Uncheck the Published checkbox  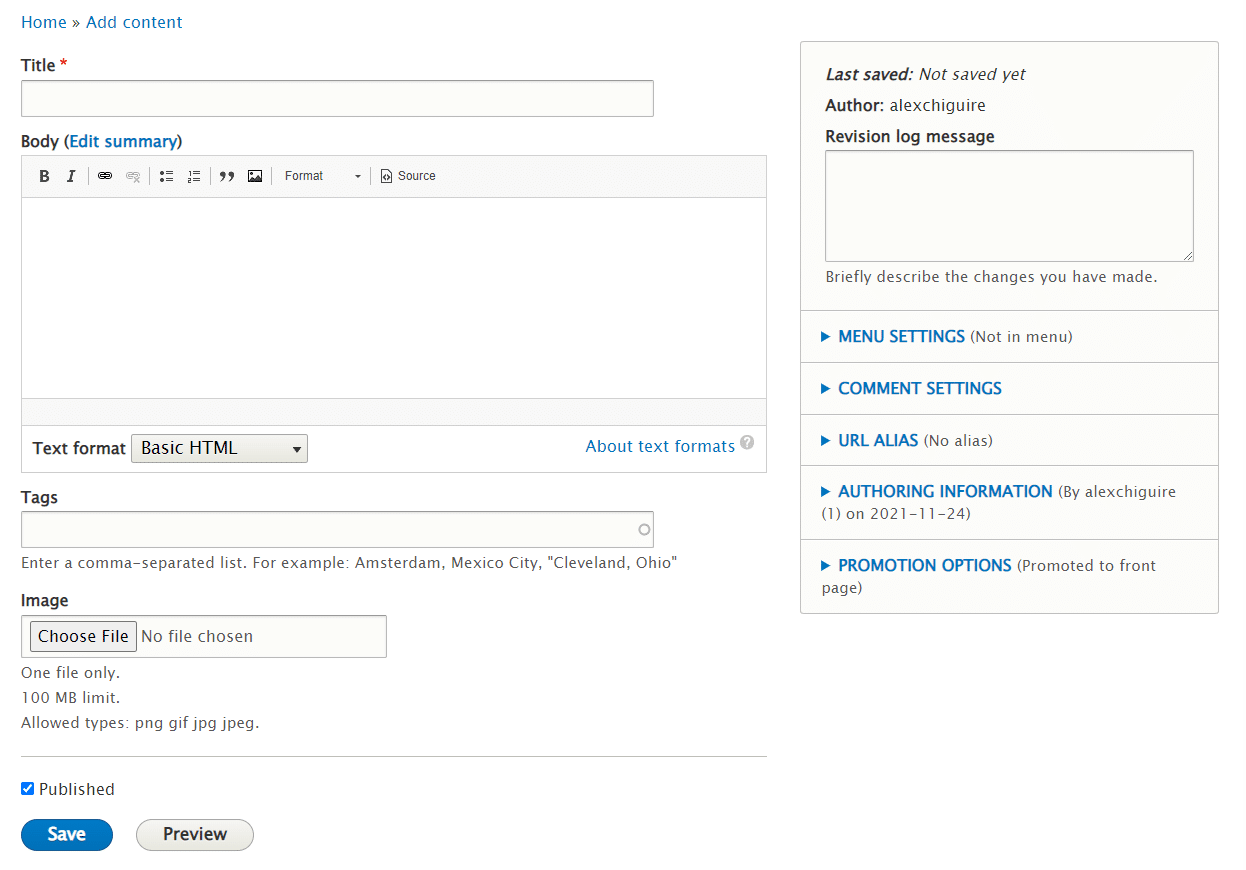tap(28, 789)
